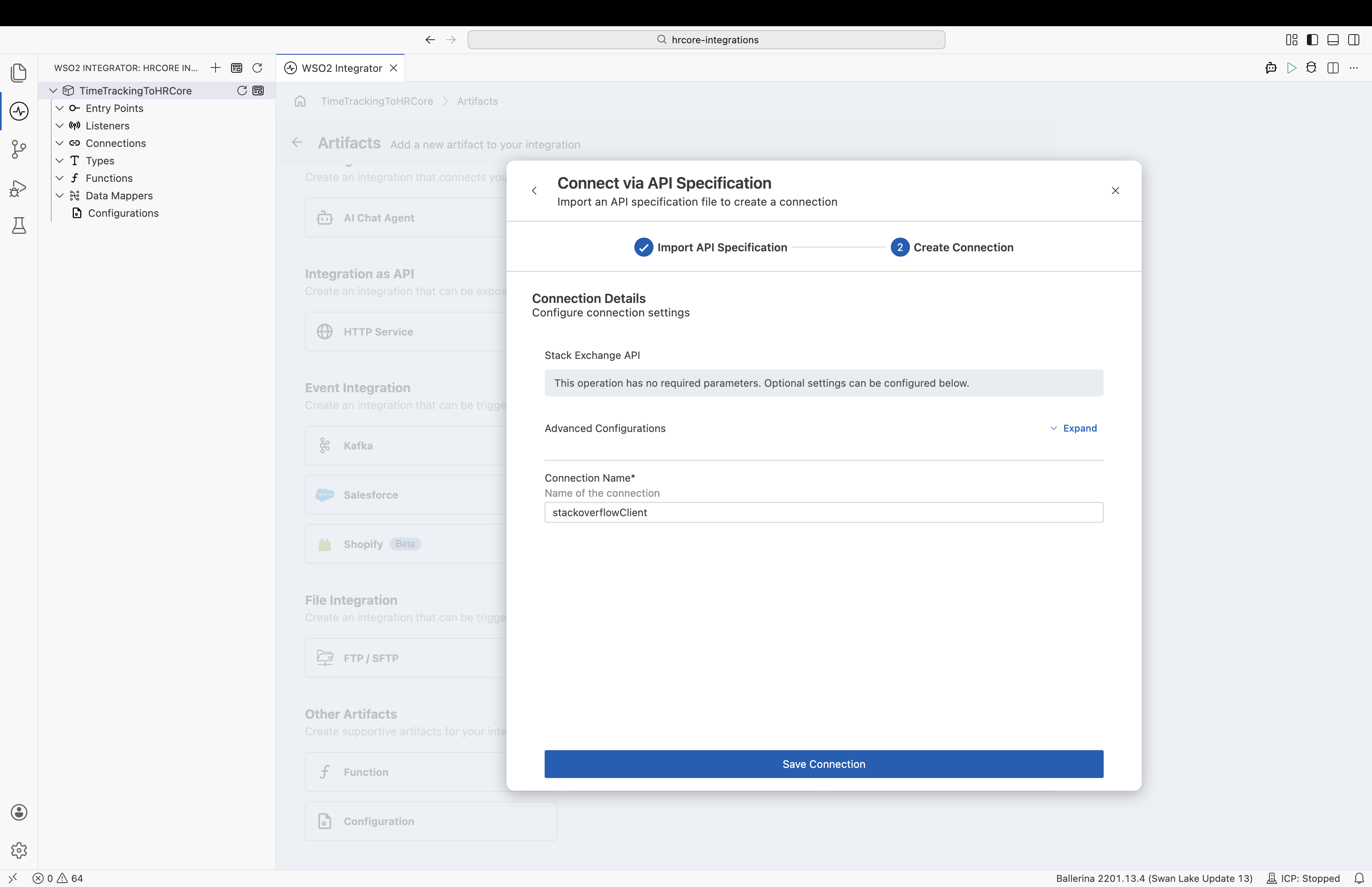Image resolution: width=1372 pixels, height=887 pixels.
Task: Click the Save Connection button
Action: (824, 764)
